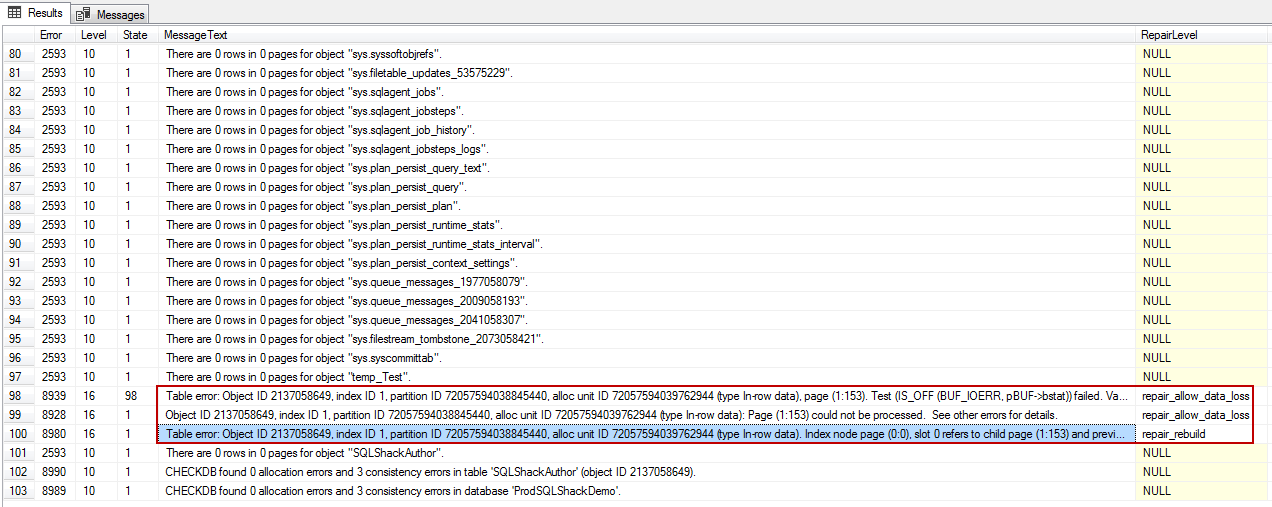Click the state value 98 cell
Image resolution: width=1272 pixels, height=507 pixels.
(x=131, y=396)
